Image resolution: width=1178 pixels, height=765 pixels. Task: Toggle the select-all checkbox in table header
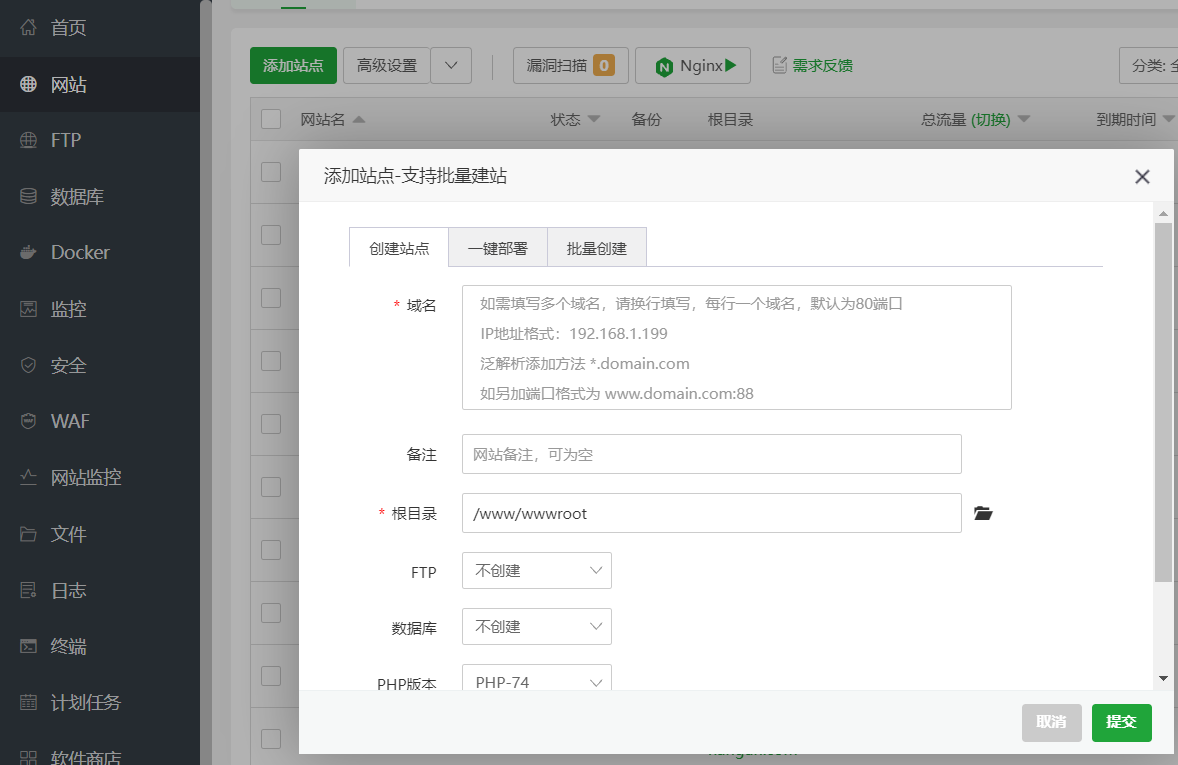271,120
